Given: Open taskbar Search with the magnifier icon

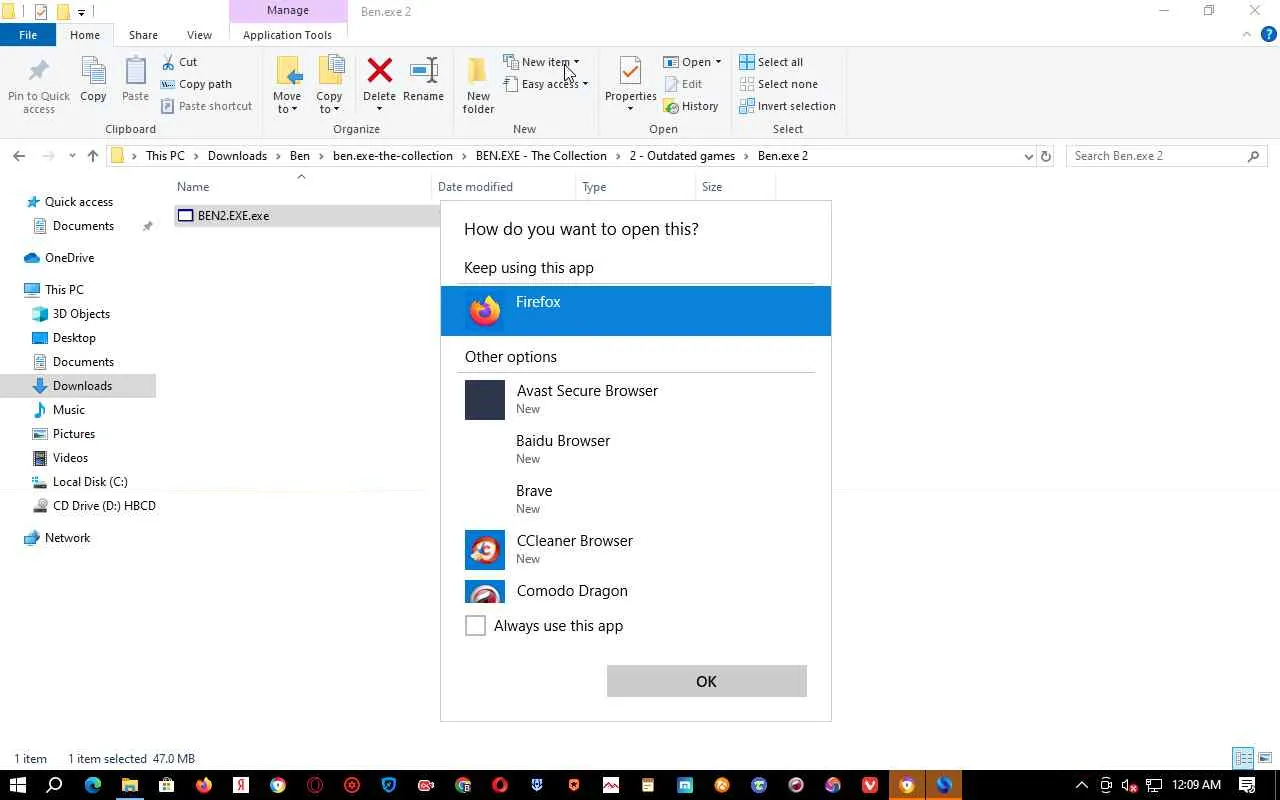Looking at the screenshot, I should tap(55, 785).
